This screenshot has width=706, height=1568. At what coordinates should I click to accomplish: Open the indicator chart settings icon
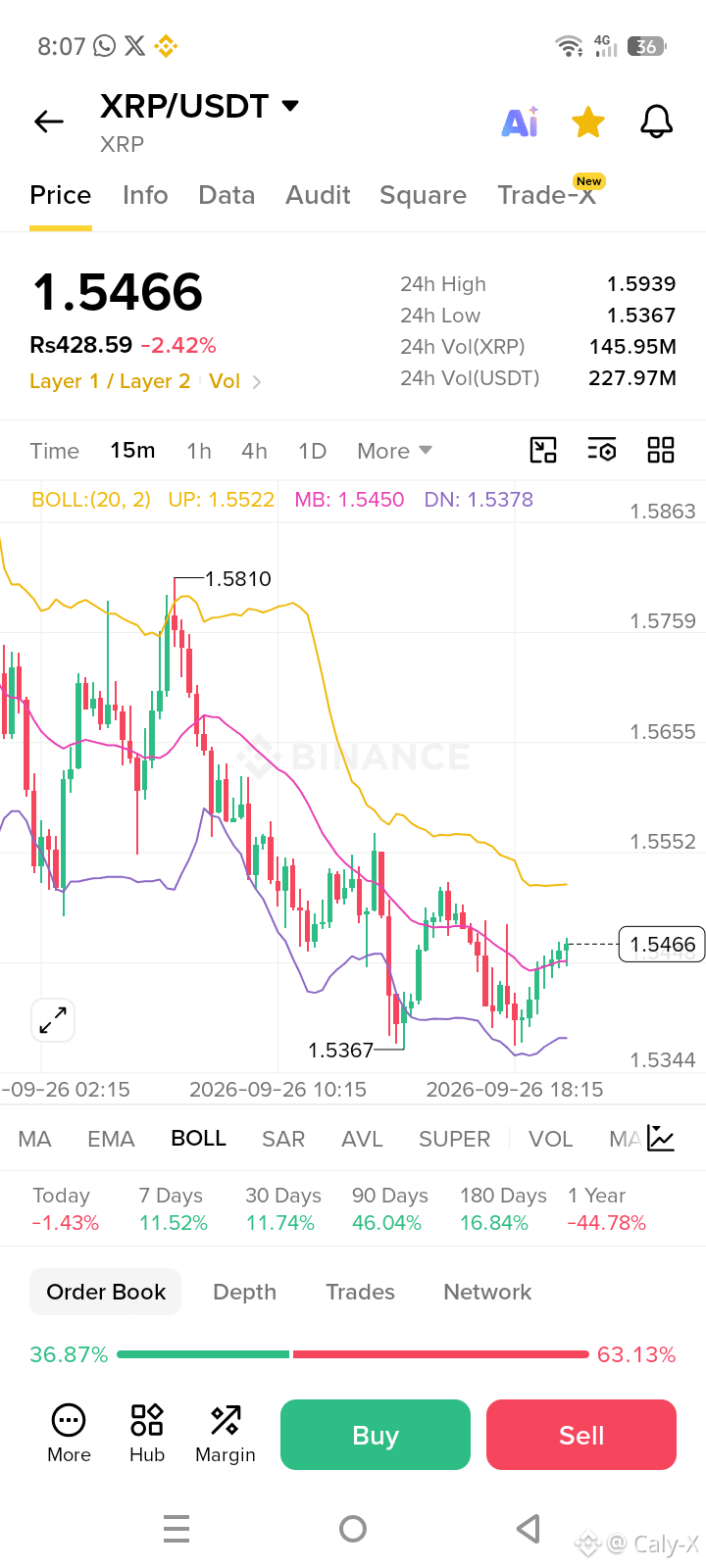[661, 1138]
